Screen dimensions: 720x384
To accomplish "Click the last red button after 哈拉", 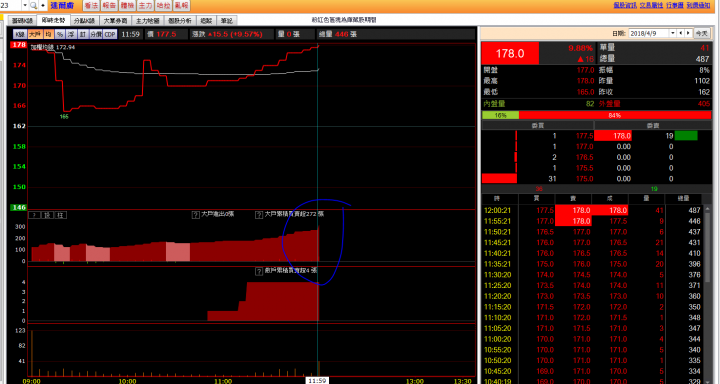I will [181, 6].
